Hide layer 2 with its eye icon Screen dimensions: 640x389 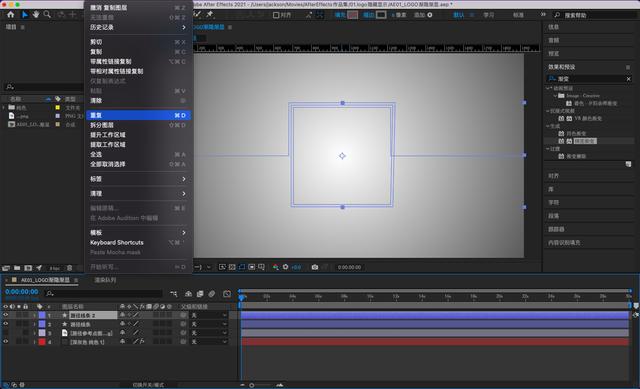[x=6, y=324]
